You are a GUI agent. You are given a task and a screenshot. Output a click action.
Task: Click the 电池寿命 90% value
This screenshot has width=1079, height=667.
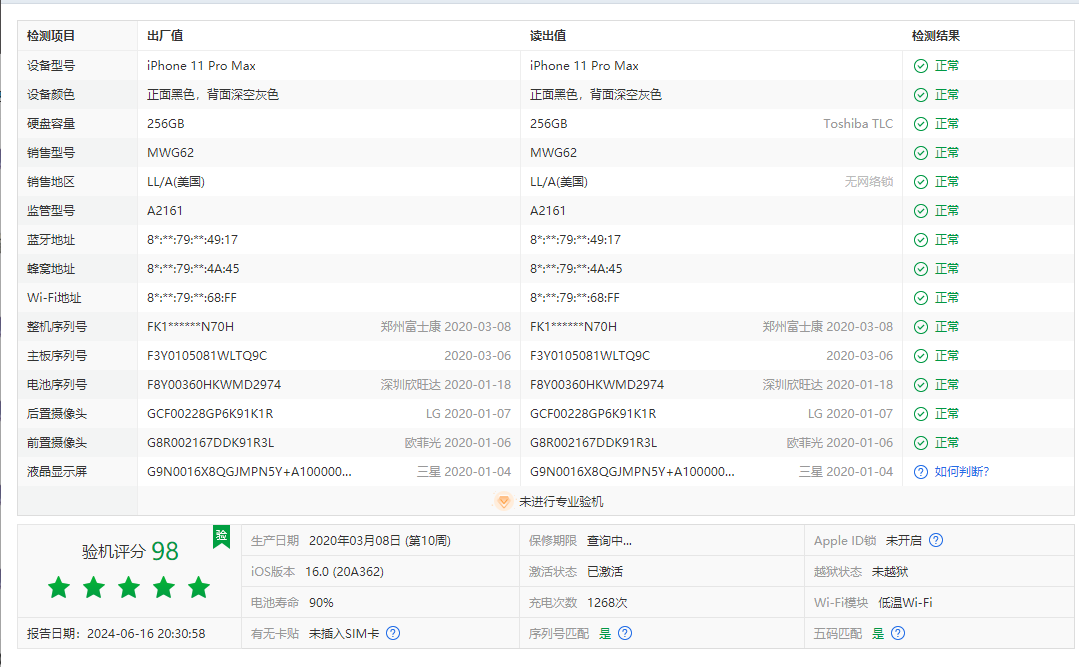321,602
